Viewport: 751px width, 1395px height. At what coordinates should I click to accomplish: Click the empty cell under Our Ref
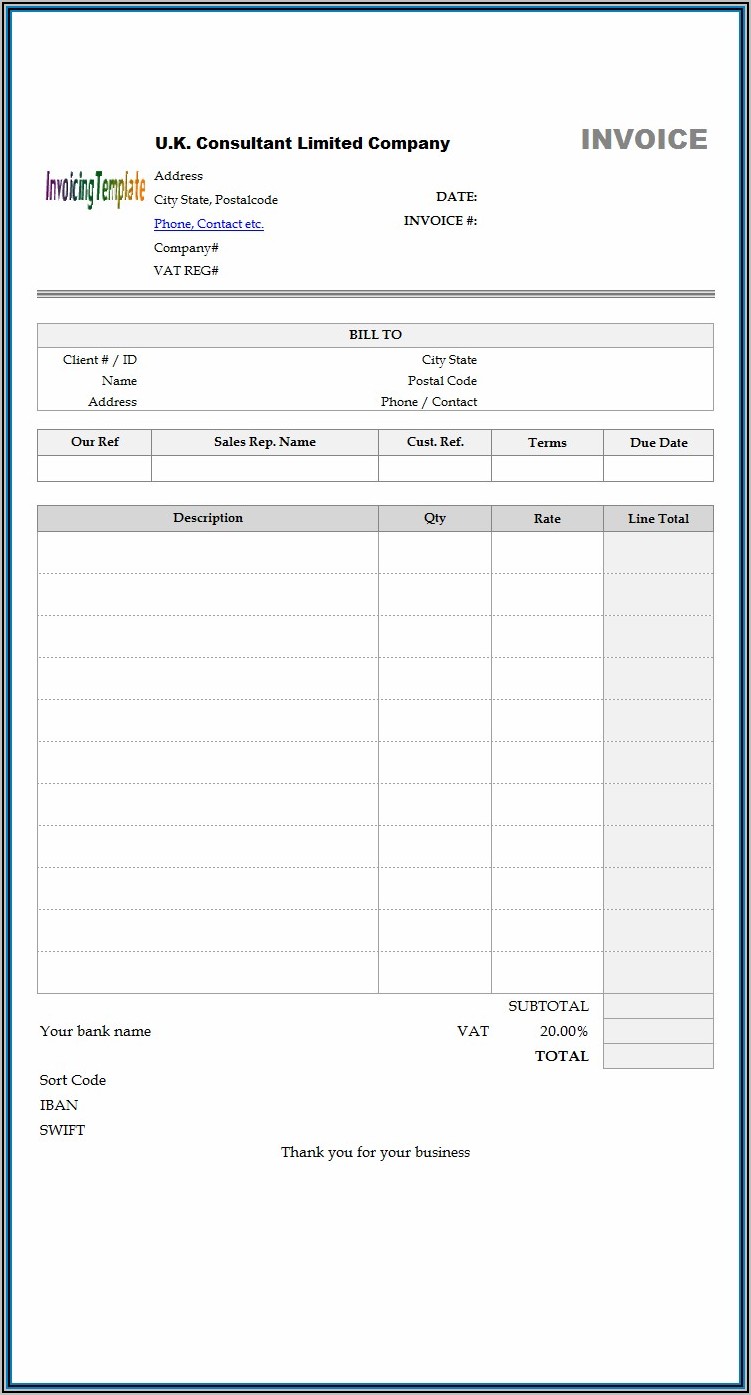[x=94, y=469]
